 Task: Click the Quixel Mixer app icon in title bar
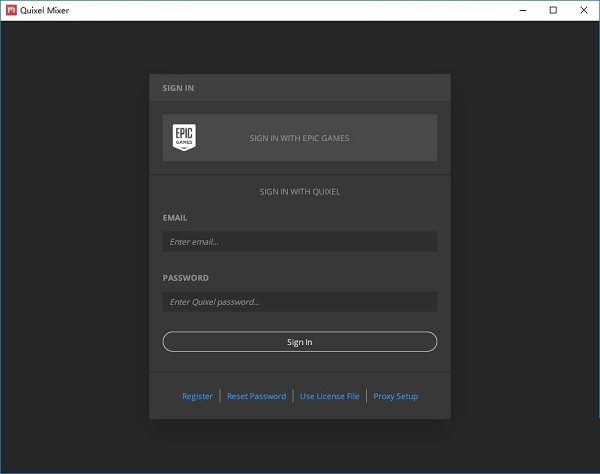pos(11,10)
